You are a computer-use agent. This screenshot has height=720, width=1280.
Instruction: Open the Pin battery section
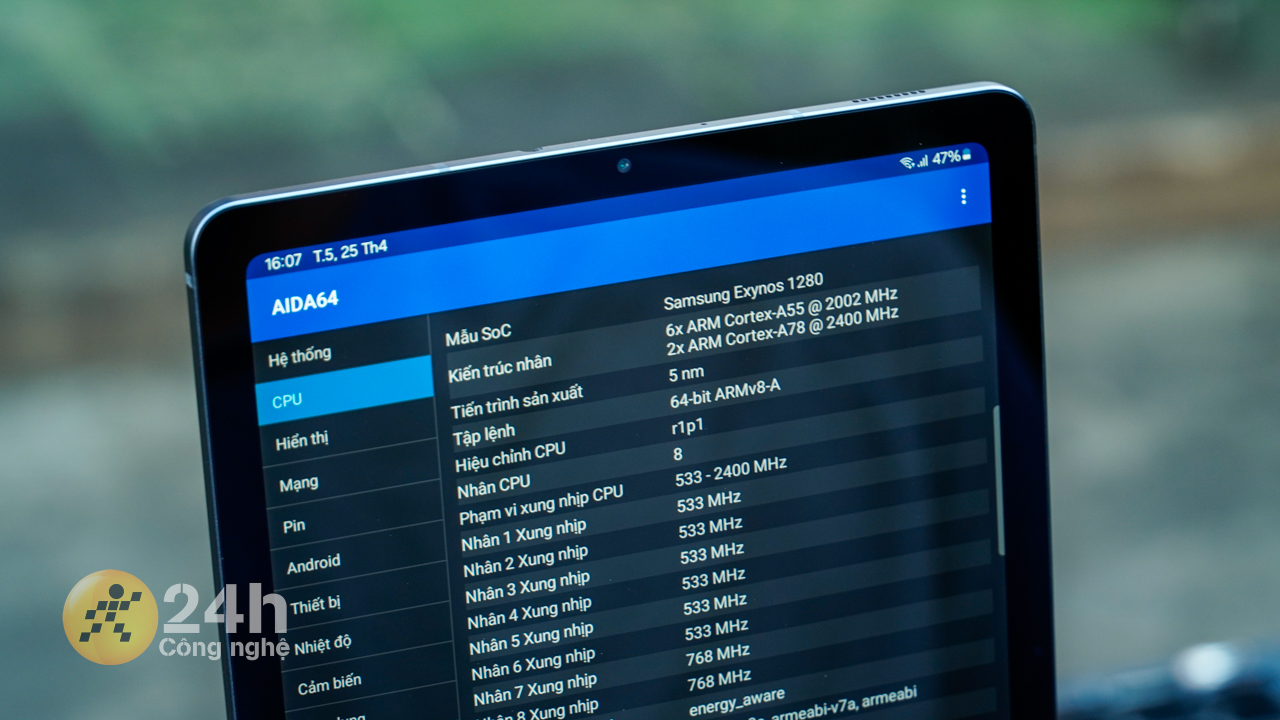coord(294,526)
